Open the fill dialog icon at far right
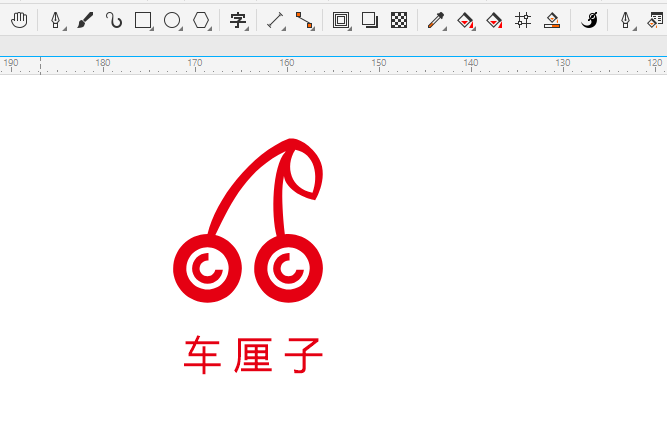 [x=656, y=20]
